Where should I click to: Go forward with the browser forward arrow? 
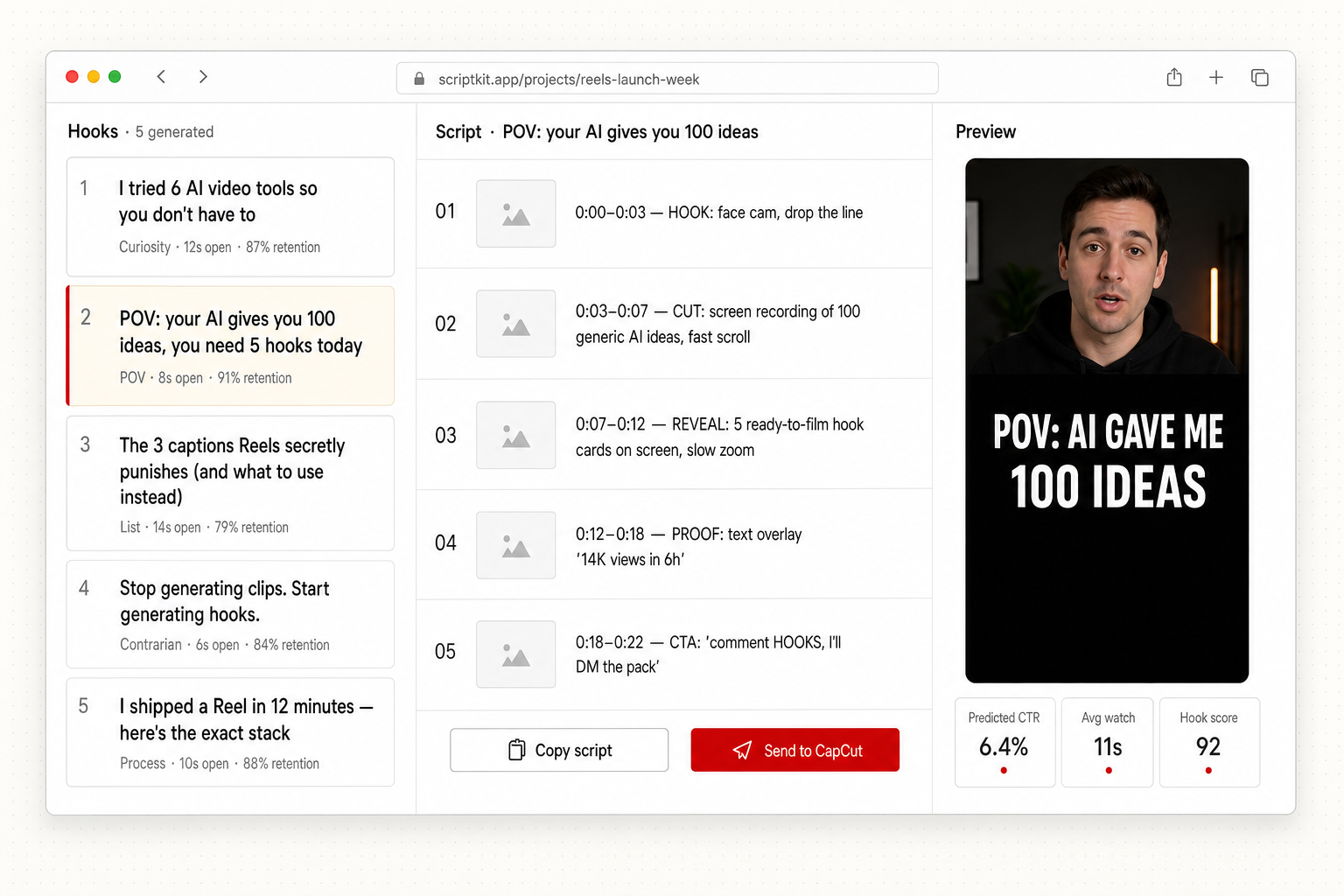click(x=203, y=77)
